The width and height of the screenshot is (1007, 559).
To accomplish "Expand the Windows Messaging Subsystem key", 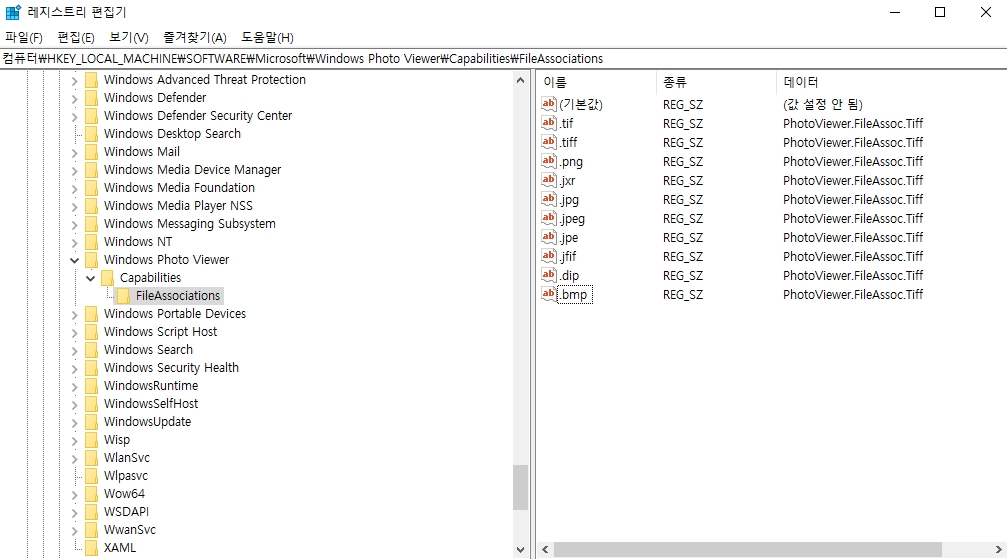I will pos(74,224).
